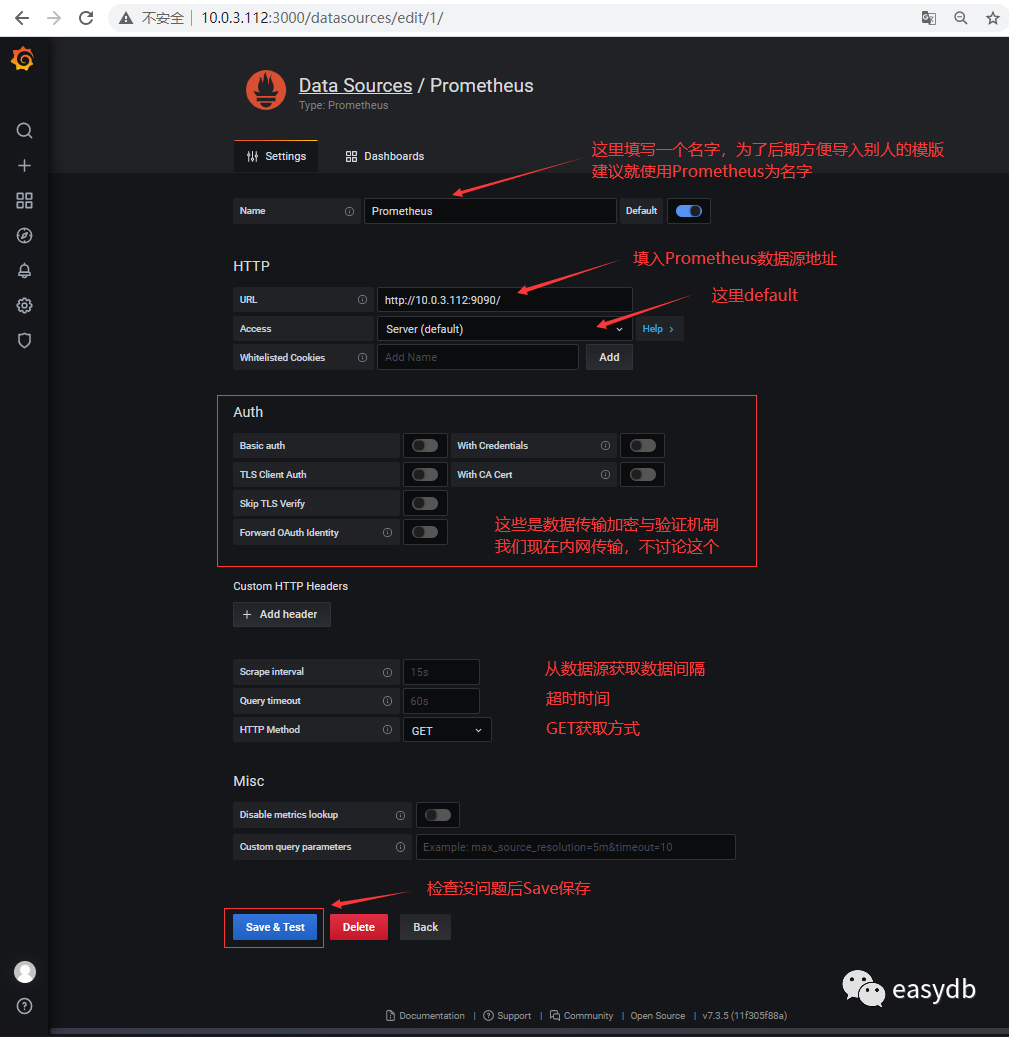This screenshot has width=1009, height=1037.
Task: Click the info icon next to Custom query parameters
Action: (400, 847)
